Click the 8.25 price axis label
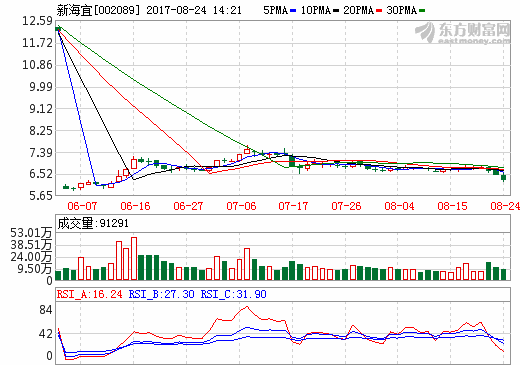520x365 pixels. coord(41,131)
